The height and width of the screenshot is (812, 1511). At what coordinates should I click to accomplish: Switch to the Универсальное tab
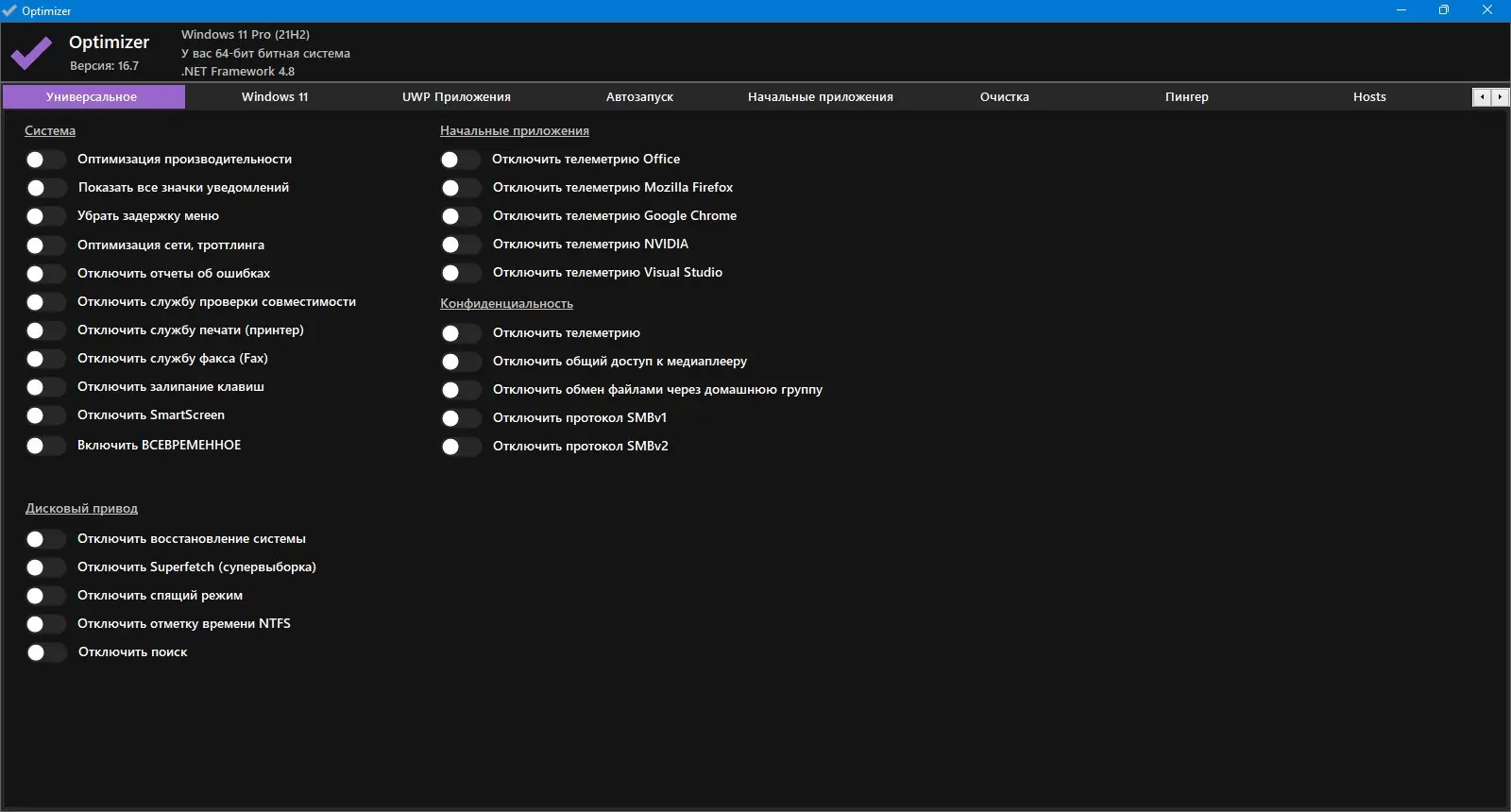tap(93, 96)
